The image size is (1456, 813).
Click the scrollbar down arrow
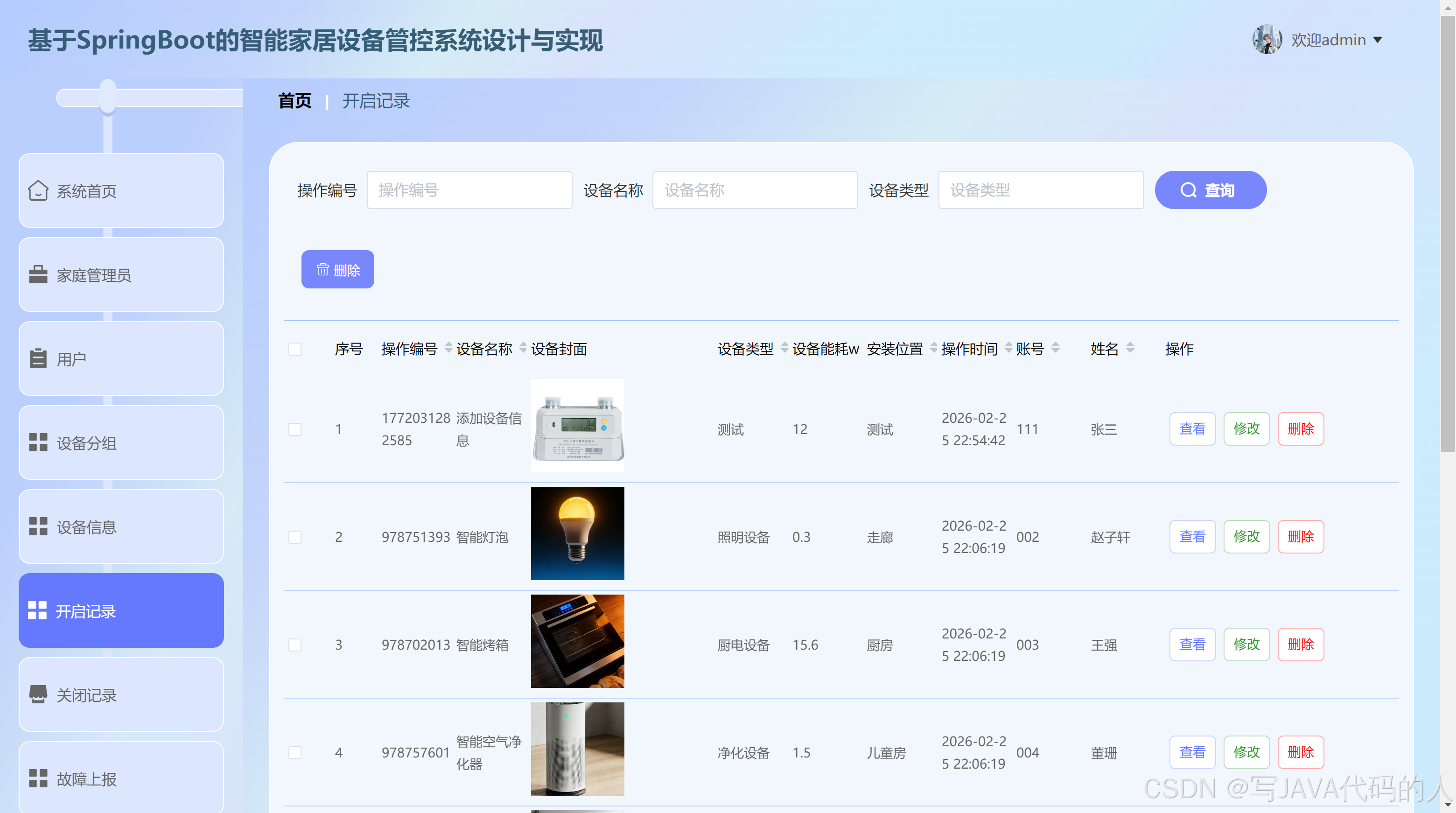(1448, 805)
